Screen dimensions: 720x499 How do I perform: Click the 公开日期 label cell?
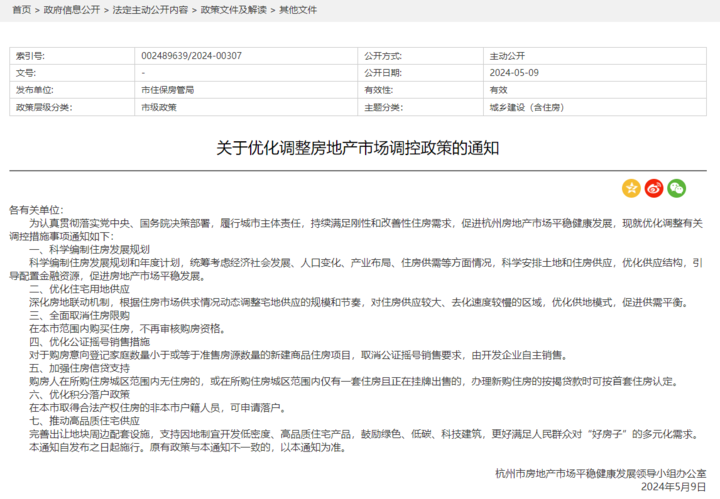pyautogui.click(x=421, y=73)
